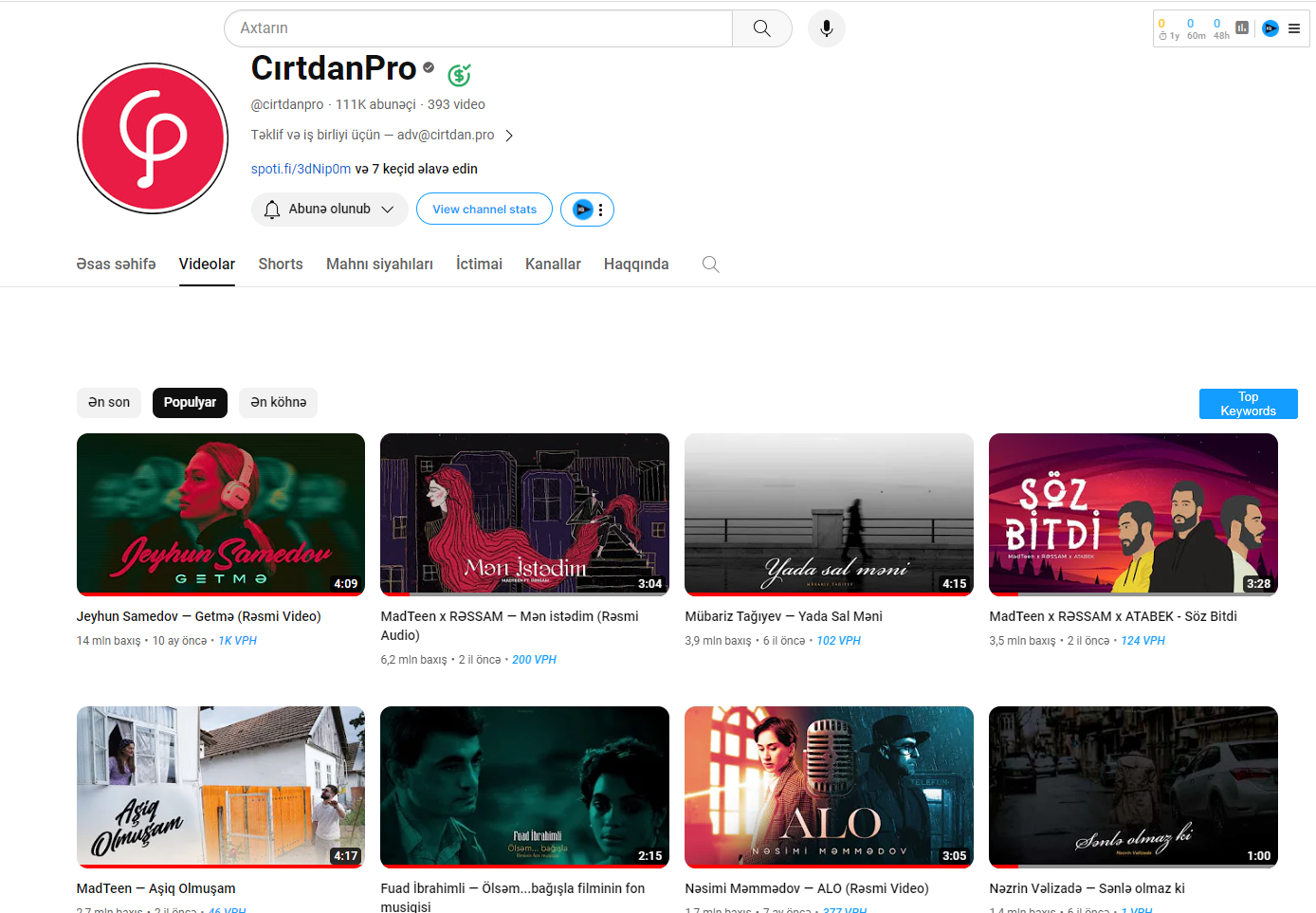Click the 124 VPH stat

click(x=1143, y=641)
